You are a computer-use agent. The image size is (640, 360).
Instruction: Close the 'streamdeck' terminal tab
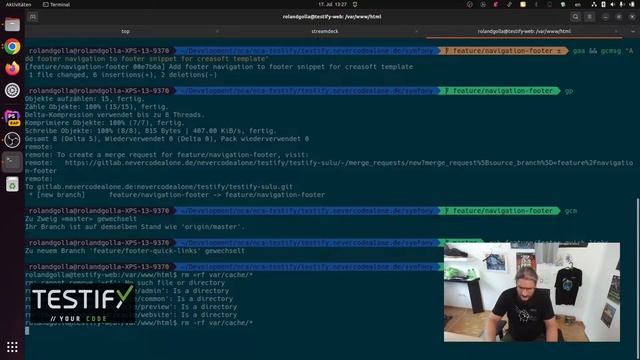[416, 31]
